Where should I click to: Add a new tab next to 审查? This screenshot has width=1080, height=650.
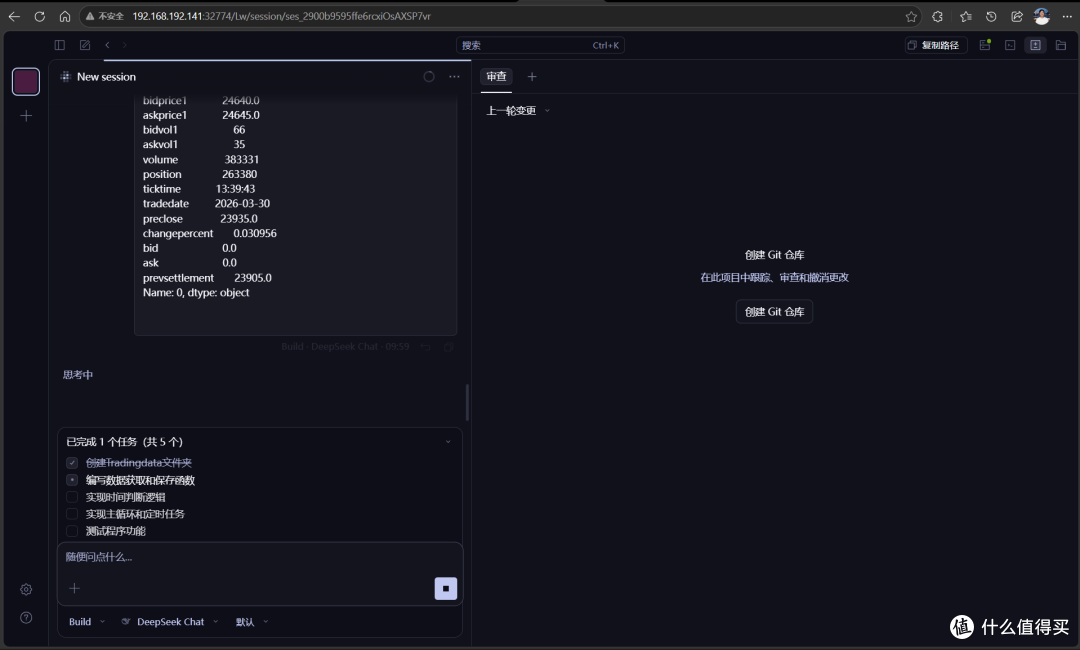click(532, 76)
